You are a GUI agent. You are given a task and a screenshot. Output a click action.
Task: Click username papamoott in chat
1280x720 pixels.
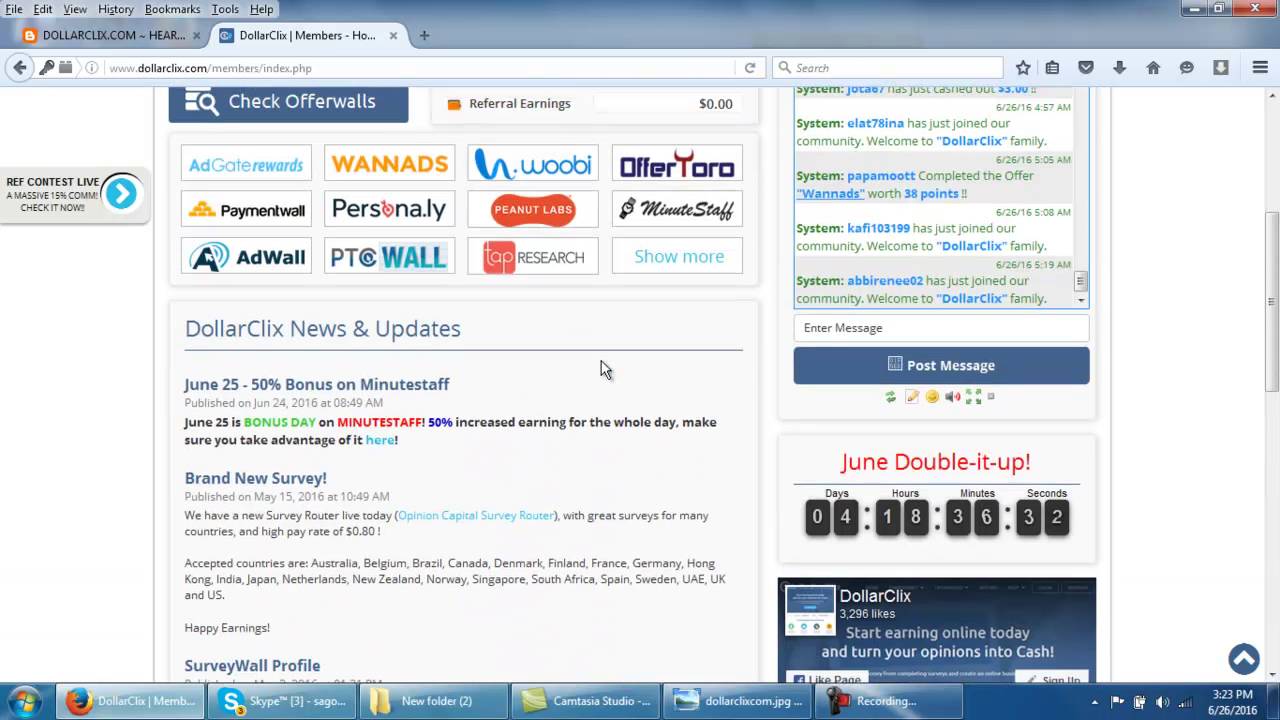click(x=880, y=176)
